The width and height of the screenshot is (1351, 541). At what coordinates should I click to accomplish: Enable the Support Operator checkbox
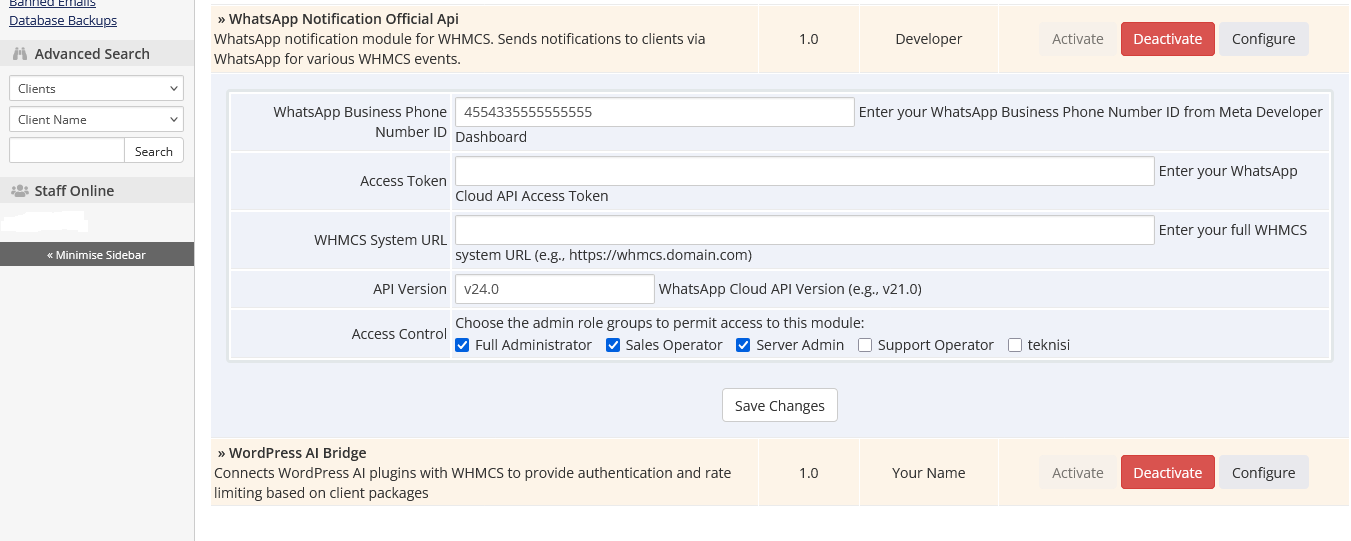[x=866, y=345]
